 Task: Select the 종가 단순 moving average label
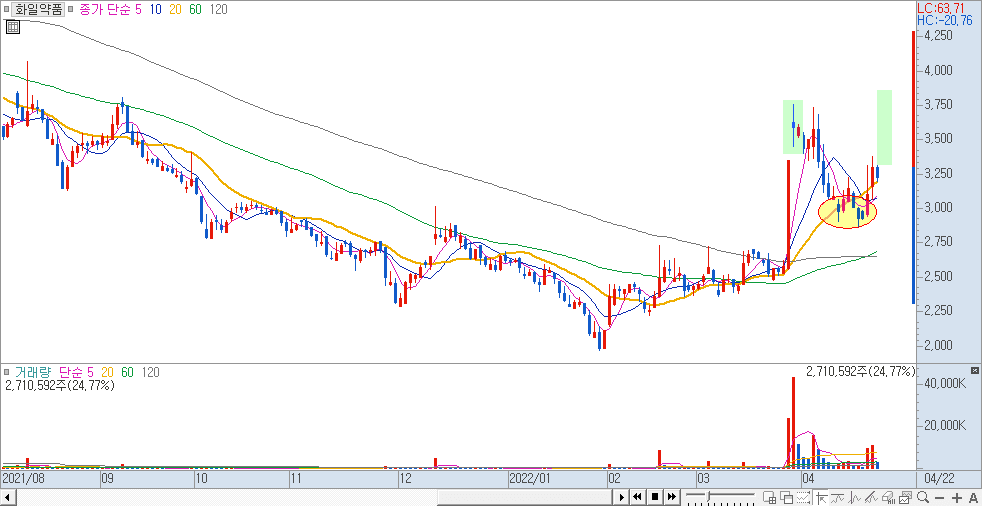point(103,9)
